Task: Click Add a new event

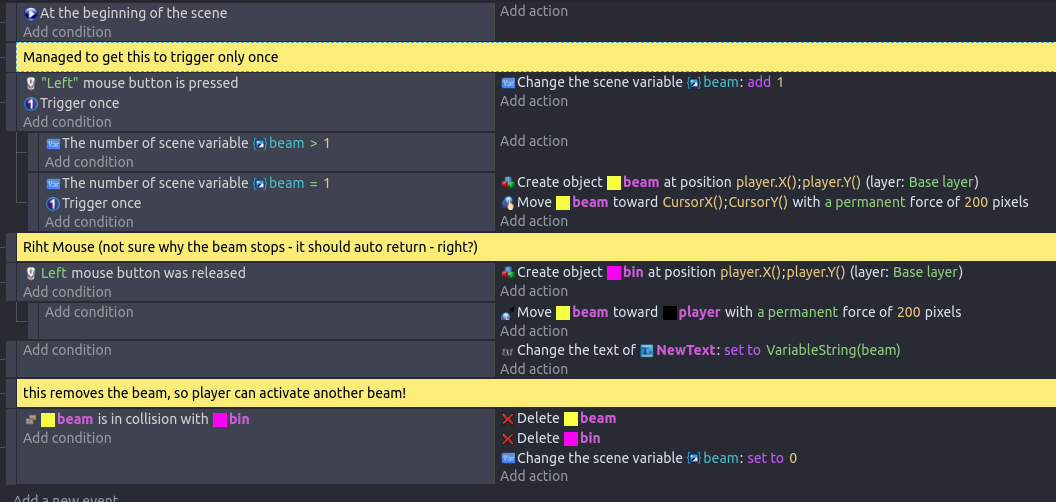Action: click(65, 499)
